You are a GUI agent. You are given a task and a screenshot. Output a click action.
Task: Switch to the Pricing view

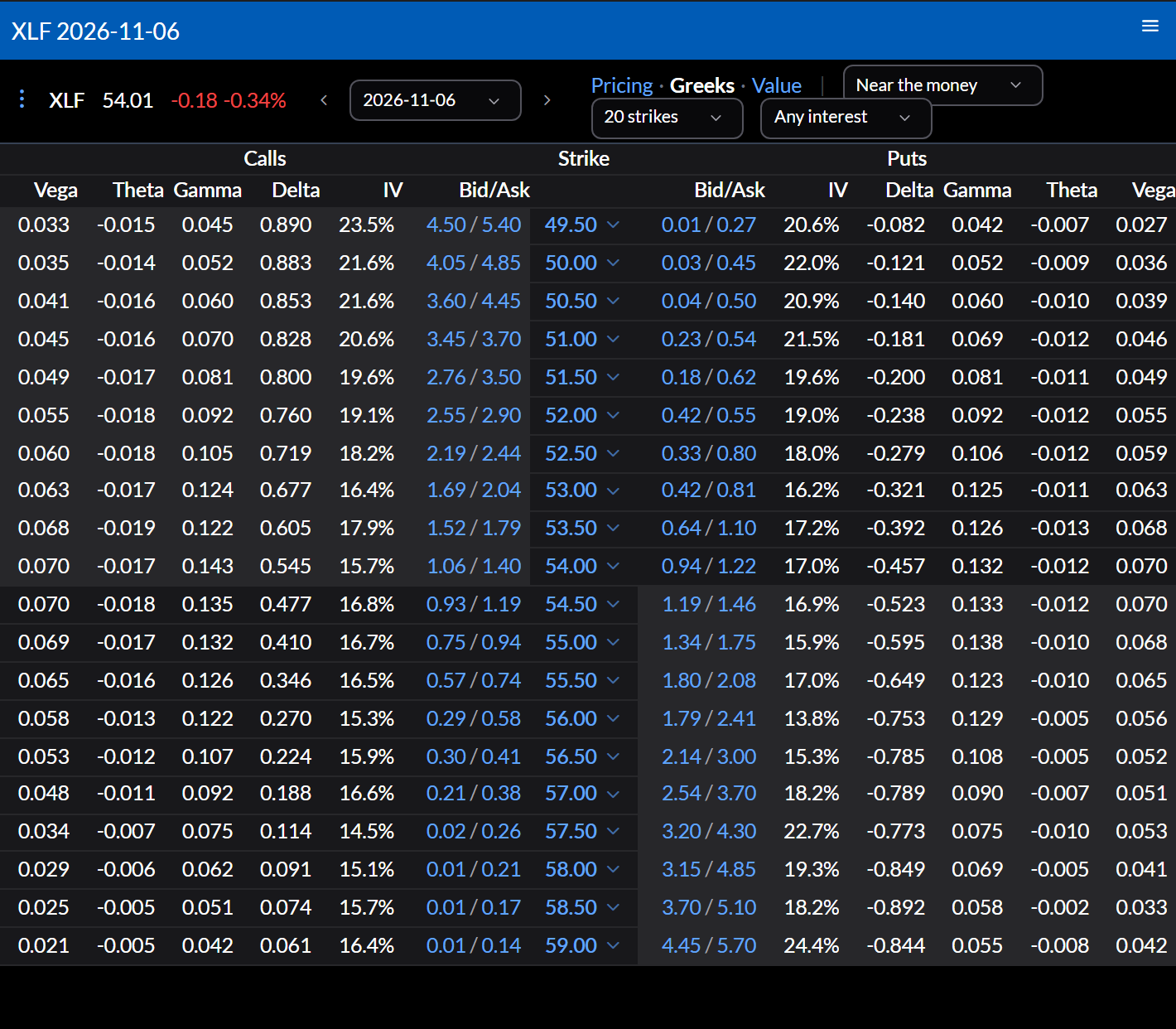click(x=622, y=85)
